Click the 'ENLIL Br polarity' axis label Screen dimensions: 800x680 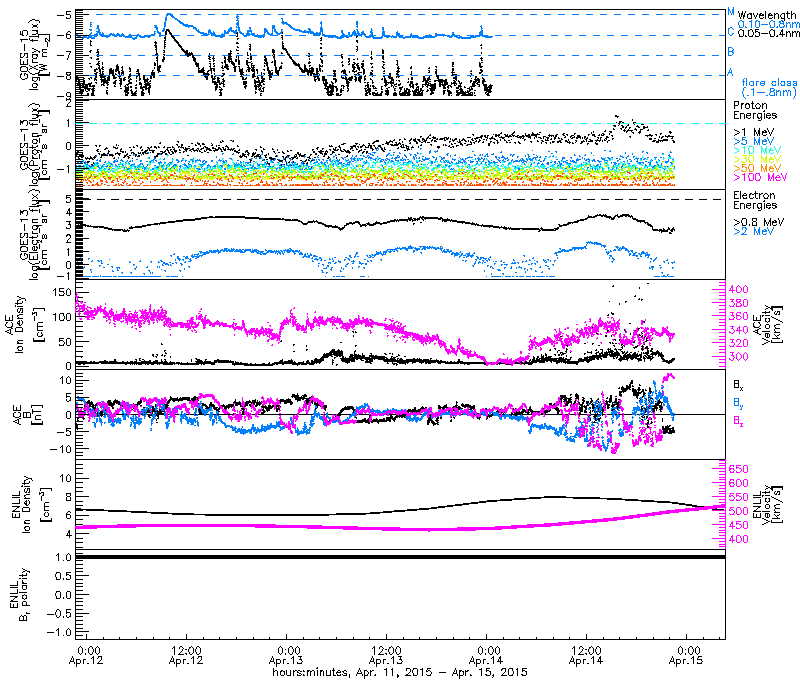pos(19,595)
